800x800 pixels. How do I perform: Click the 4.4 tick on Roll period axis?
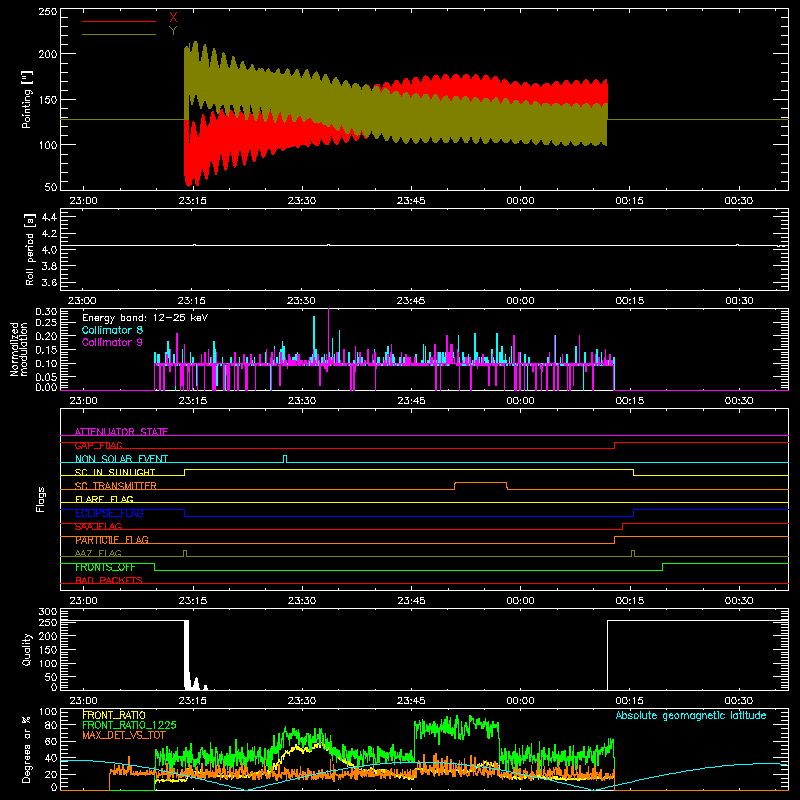pos(49,217)
